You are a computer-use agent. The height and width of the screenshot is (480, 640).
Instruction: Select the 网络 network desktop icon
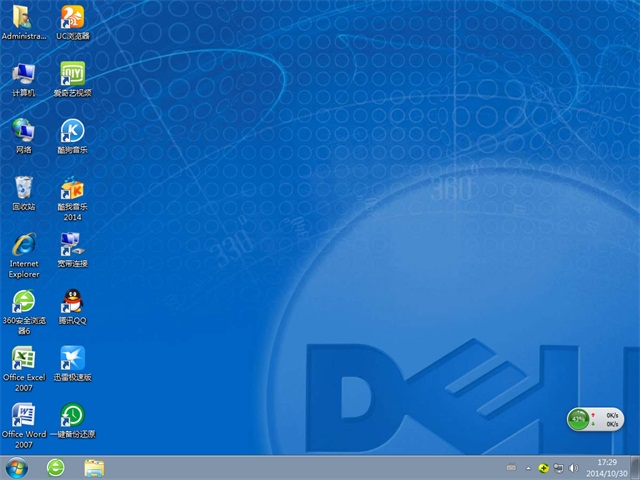(24, 131)
